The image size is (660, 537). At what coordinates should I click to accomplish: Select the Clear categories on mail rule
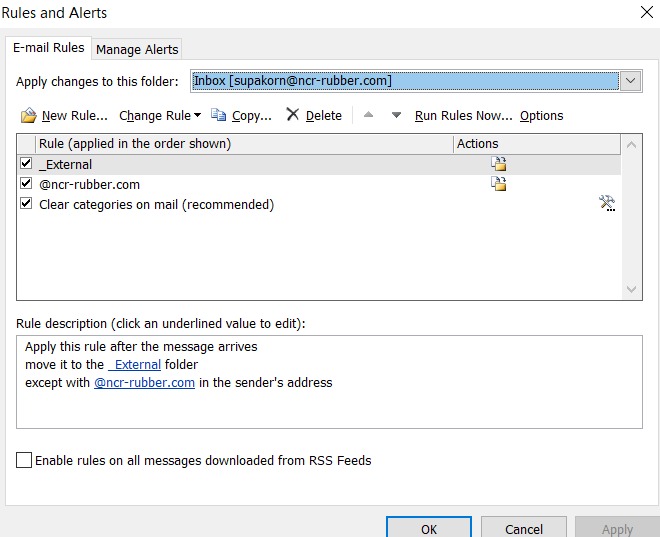click(x=156, y=205)
